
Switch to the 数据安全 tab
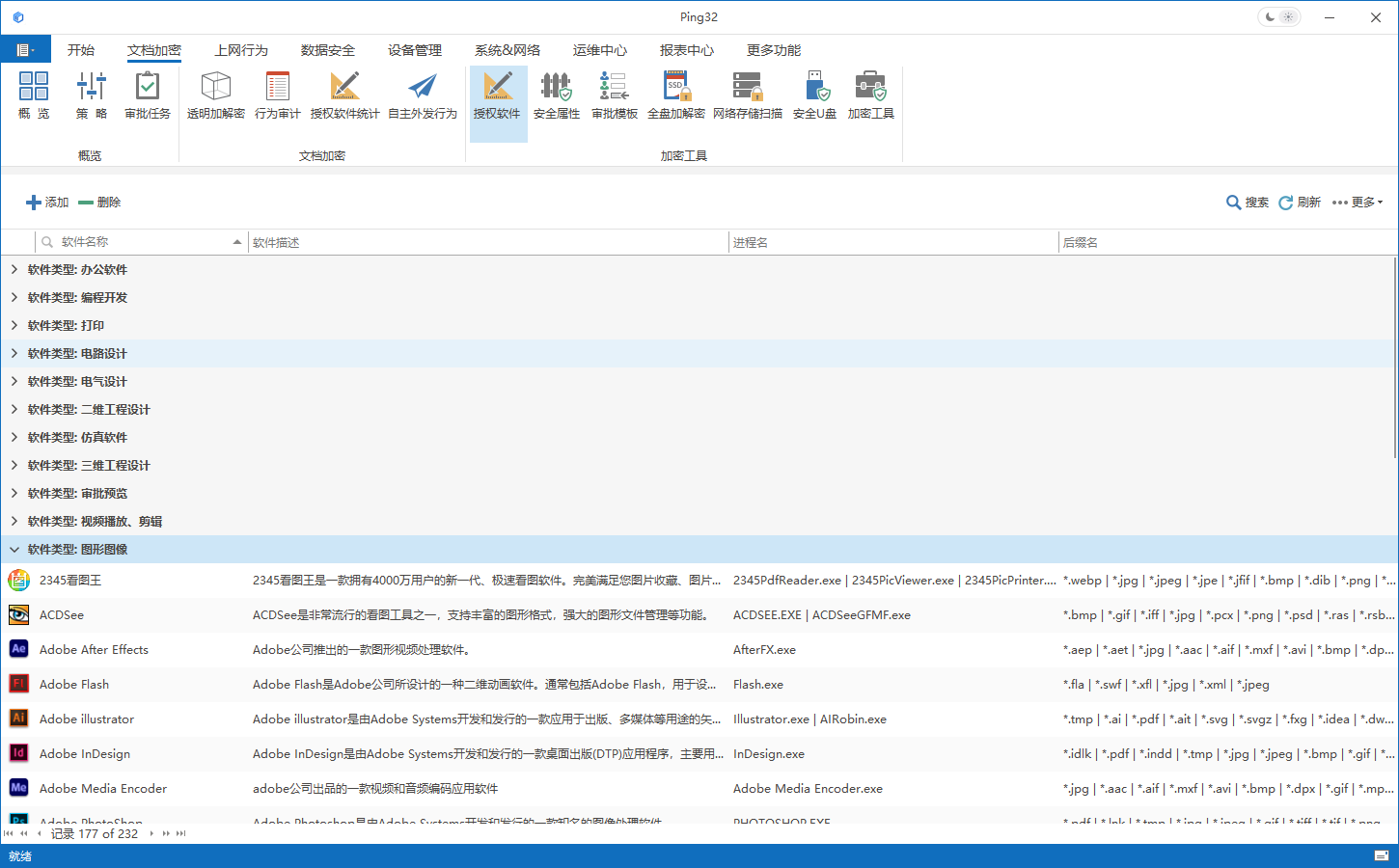(x=328, y=50)
